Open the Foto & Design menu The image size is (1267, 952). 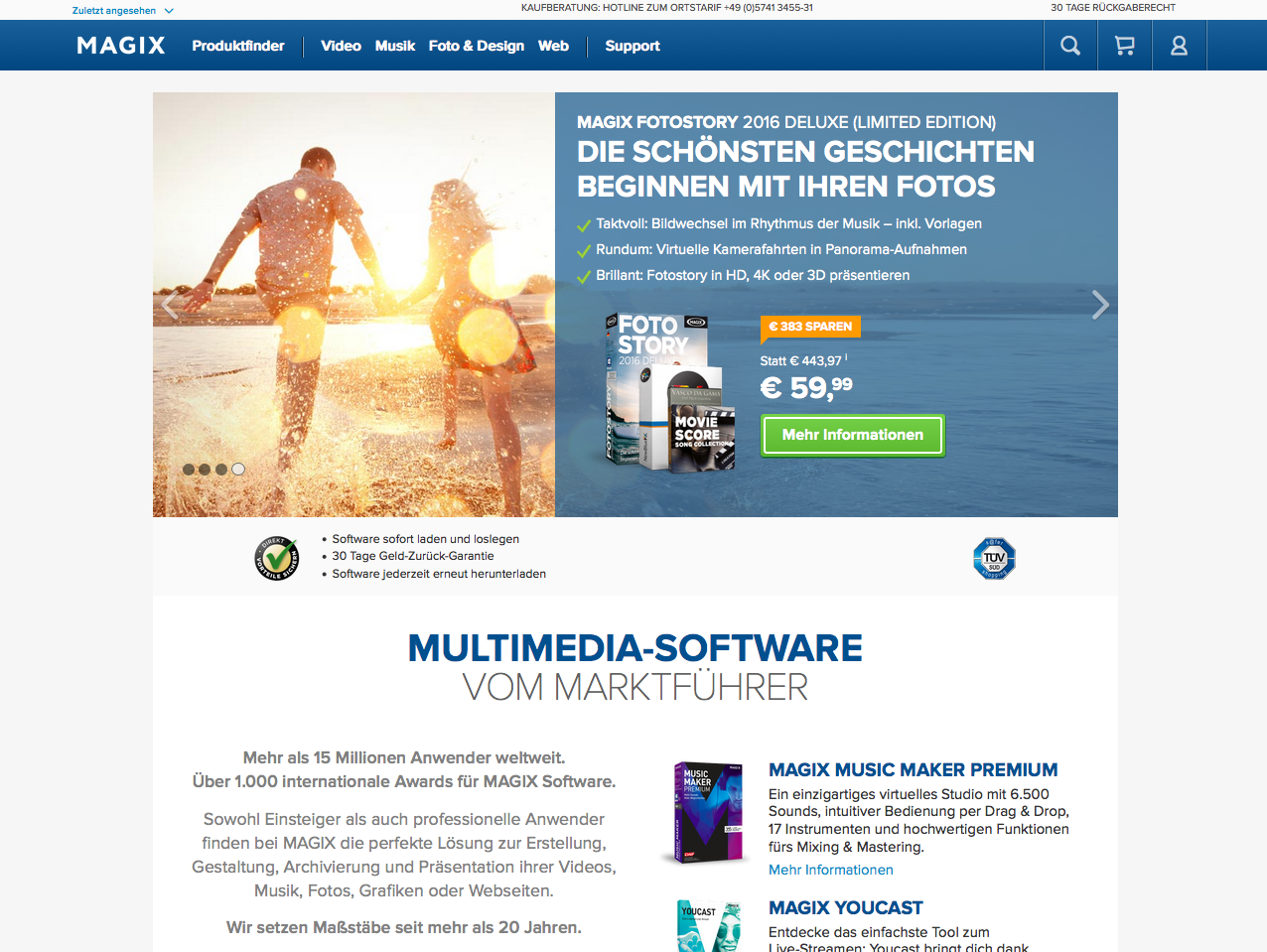477,46
